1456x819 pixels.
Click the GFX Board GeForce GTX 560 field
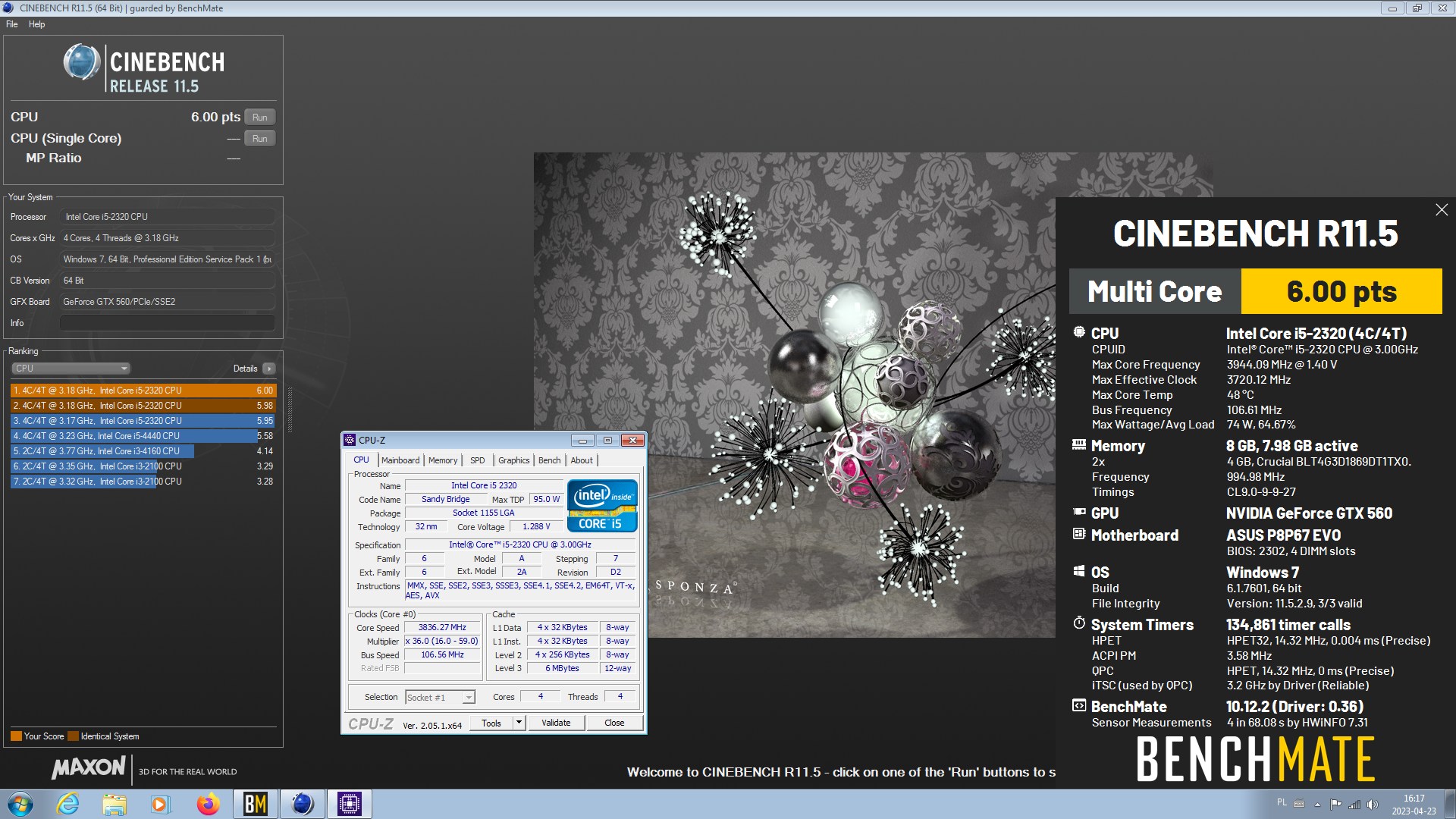(167, 302)
